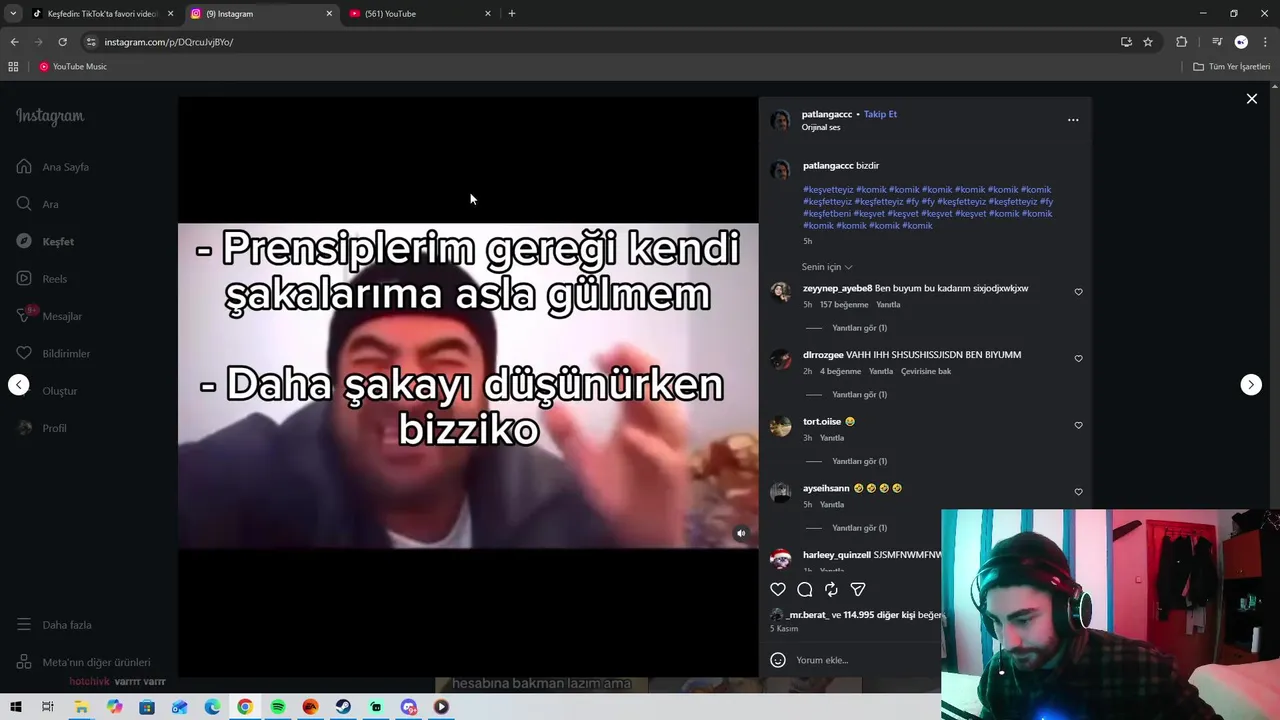Close the Instagram browser tab
The width and height of the screenshot is (1280, 720).
click(x=329, y=14)
